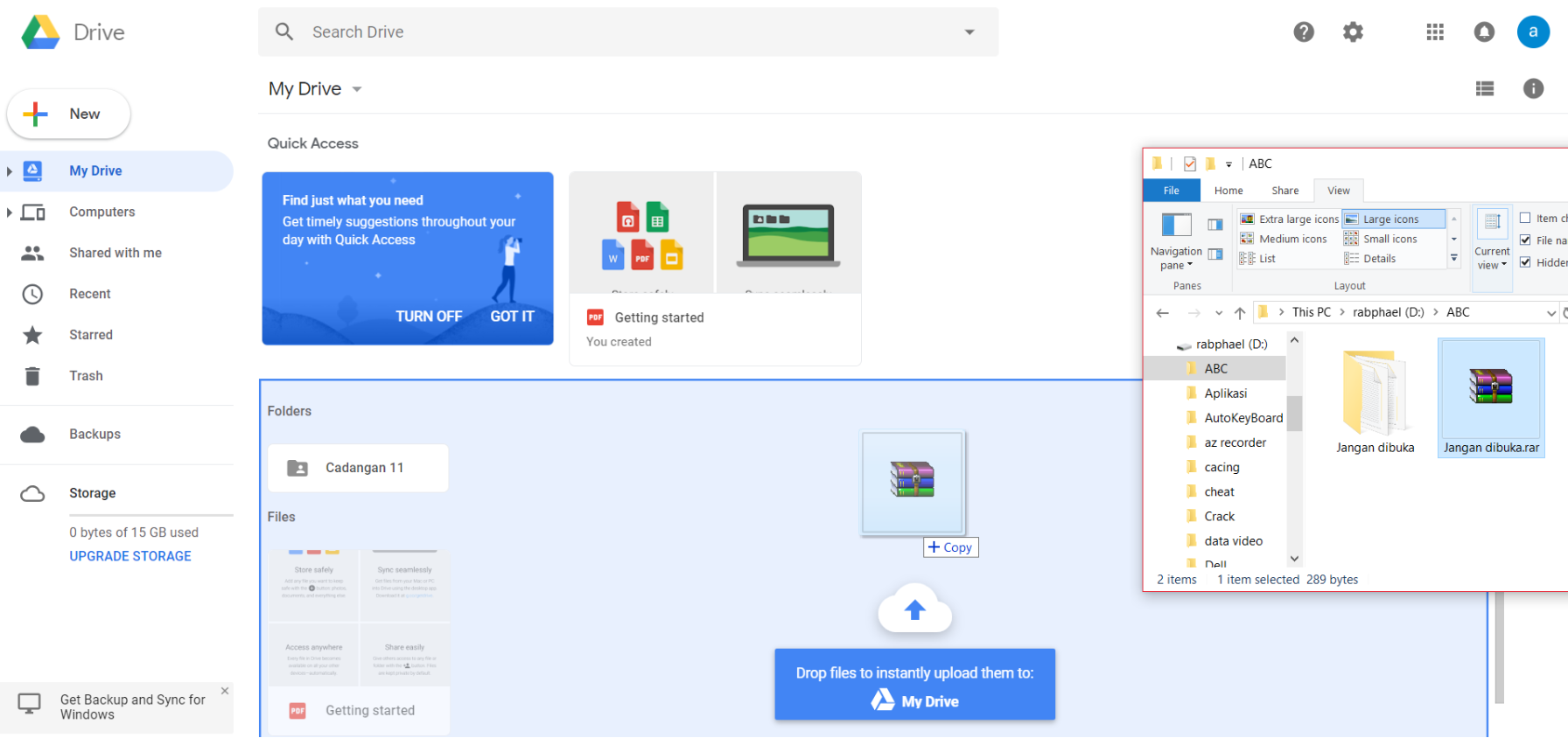Open Computers in the Drive sidebar
The height and width of the screenshot is (738, 1568).
point(102,212)
